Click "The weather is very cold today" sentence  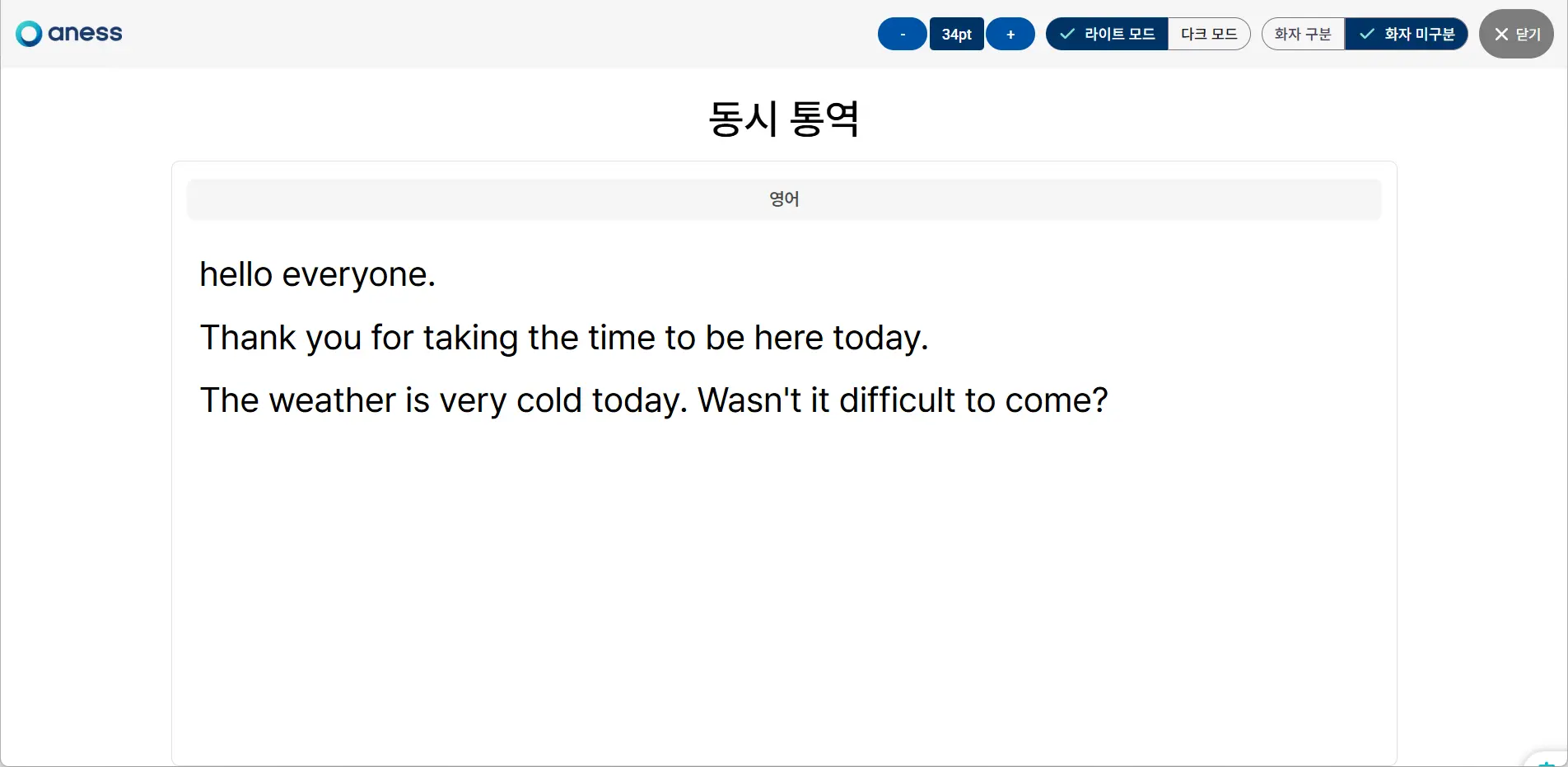[x=443, y=400]
